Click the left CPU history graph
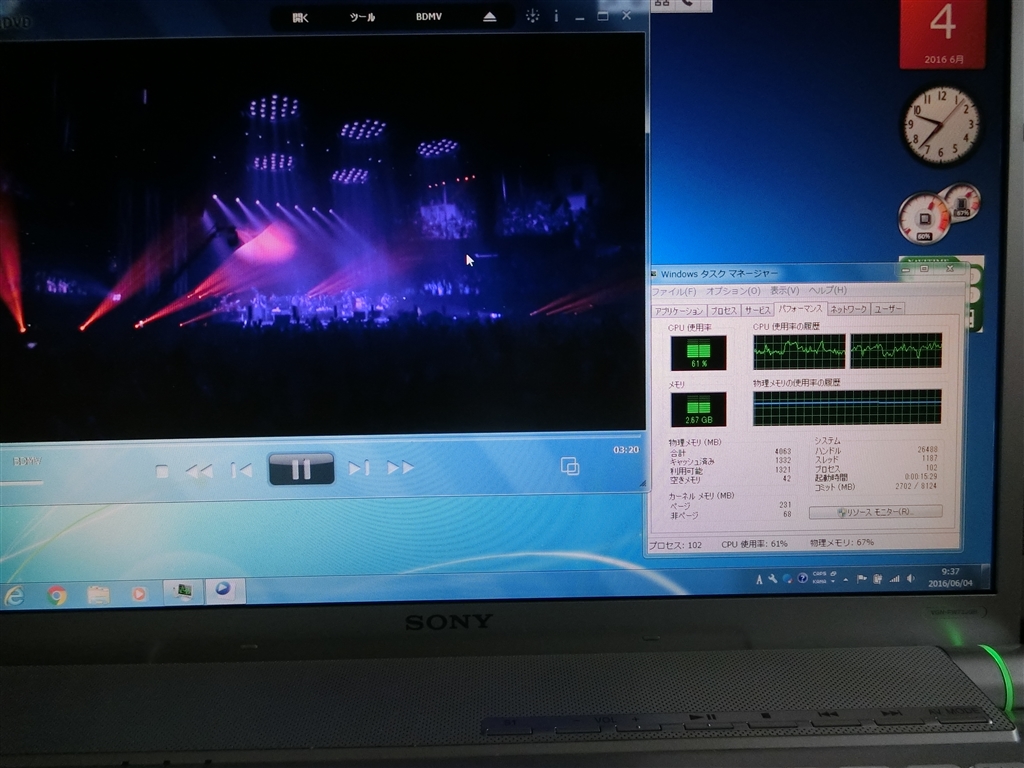 (799, 351)
